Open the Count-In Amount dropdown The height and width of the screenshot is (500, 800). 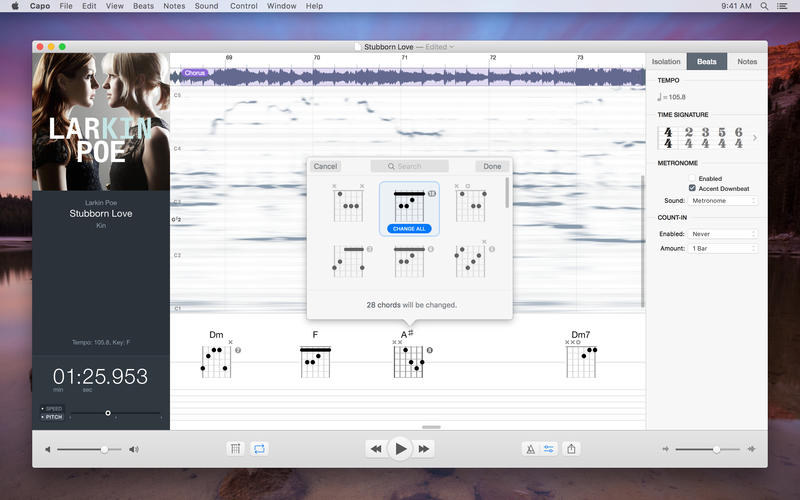[x=723, y=248]
